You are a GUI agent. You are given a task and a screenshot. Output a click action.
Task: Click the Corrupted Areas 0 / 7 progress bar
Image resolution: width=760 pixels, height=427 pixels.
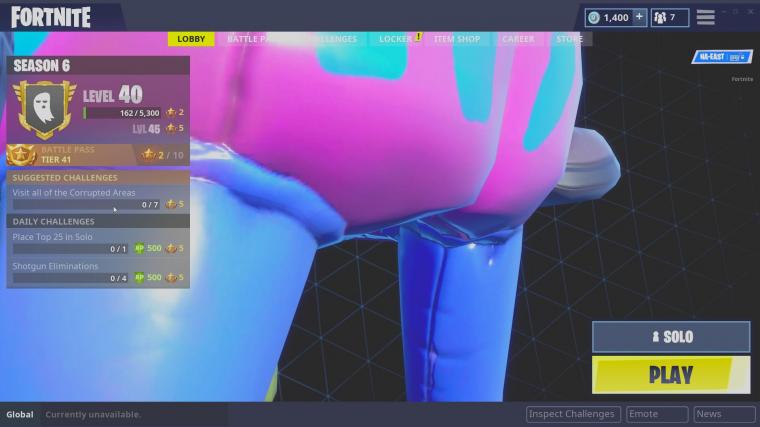[86, 205]
